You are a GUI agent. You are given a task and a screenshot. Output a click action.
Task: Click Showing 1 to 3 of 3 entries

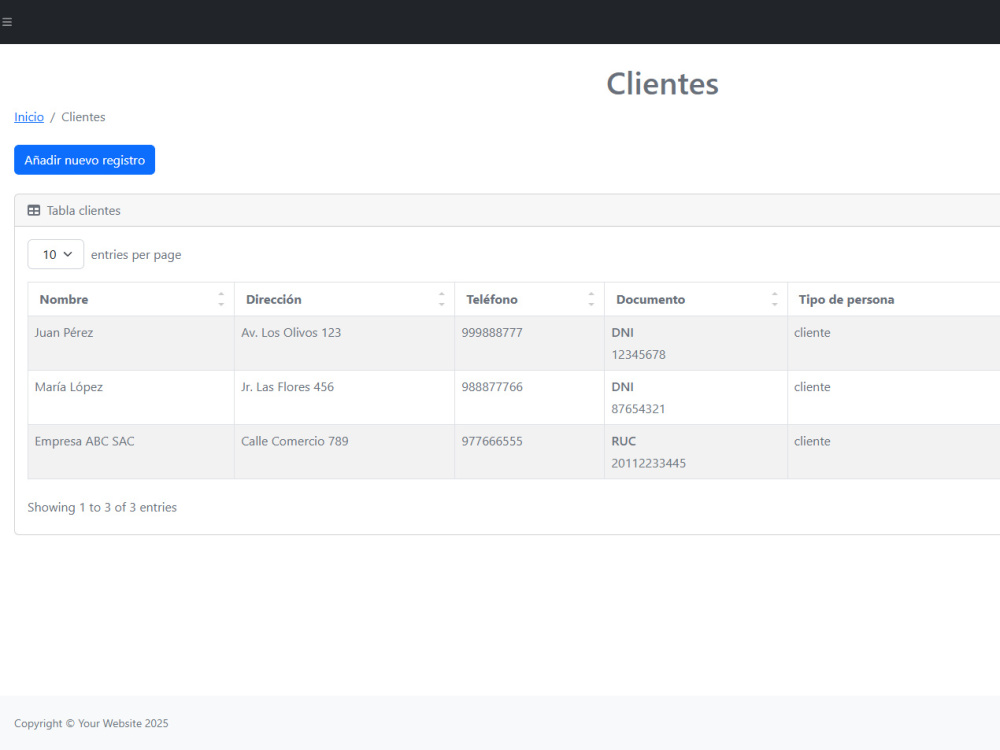[x=102, y=508]
